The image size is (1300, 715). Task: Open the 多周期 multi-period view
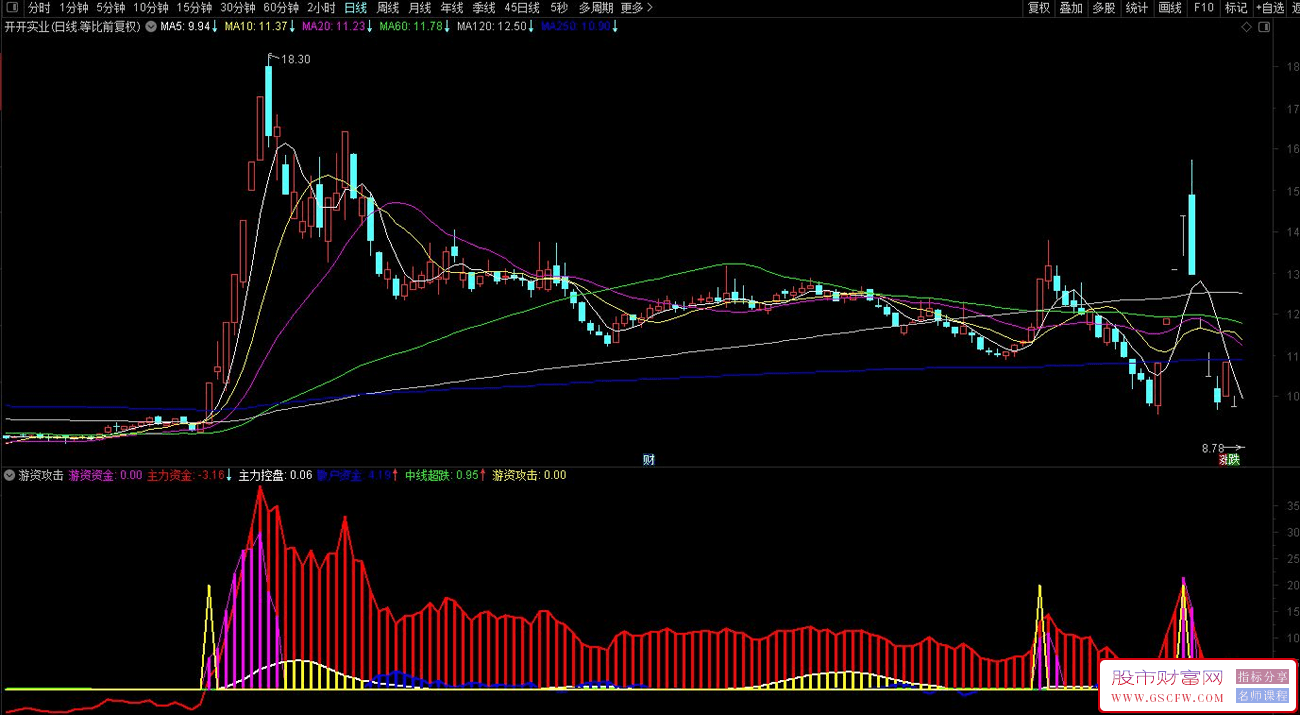[x=597, y=8]
